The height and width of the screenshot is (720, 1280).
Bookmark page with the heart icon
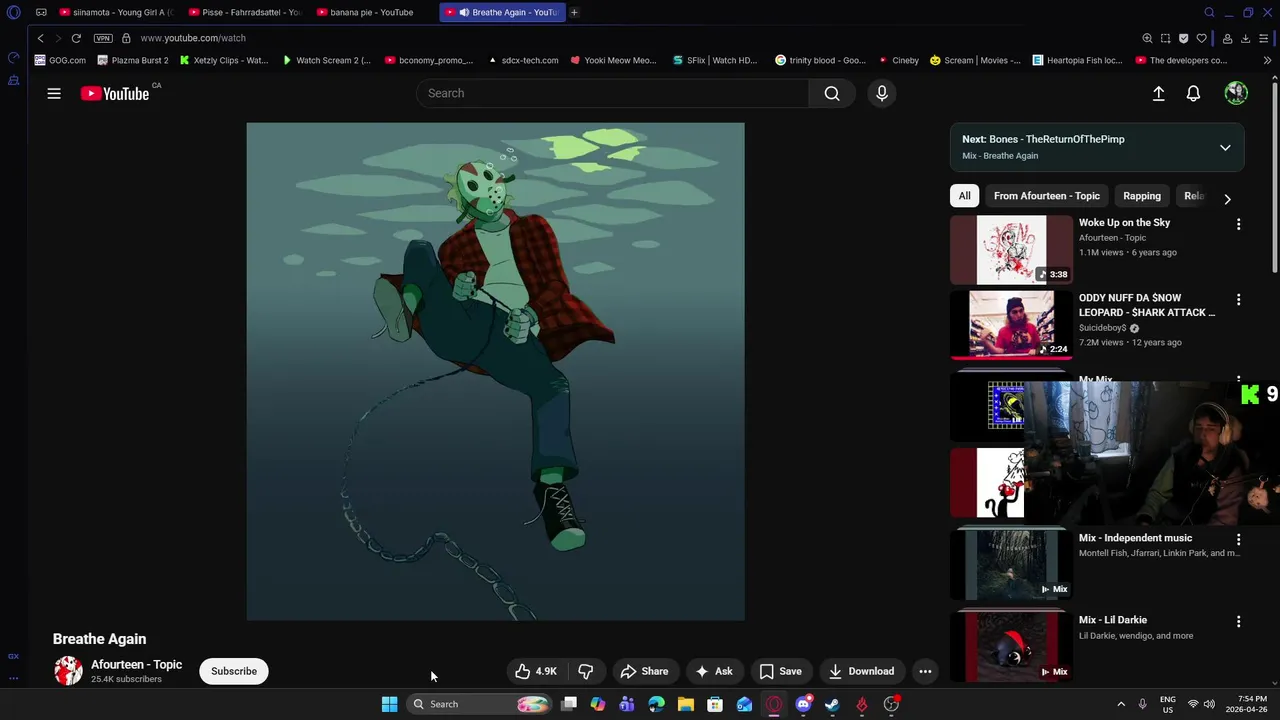pos(1201,38)
